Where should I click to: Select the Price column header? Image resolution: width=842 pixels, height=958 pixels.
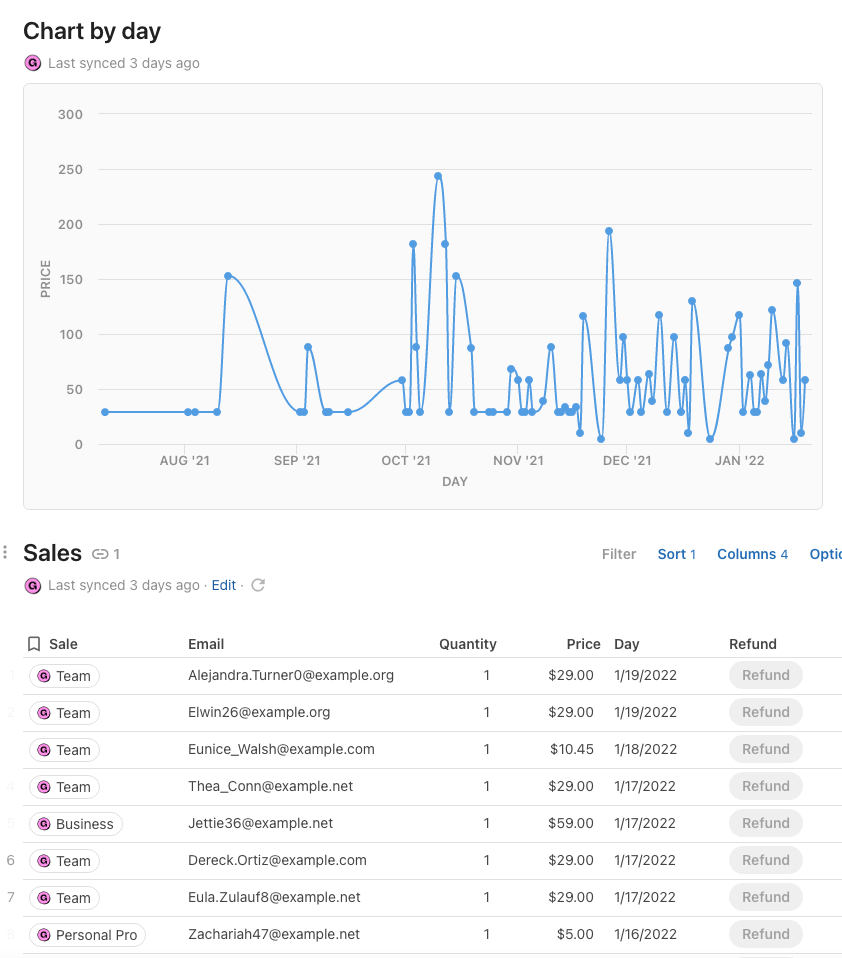[x=584, y=644]
